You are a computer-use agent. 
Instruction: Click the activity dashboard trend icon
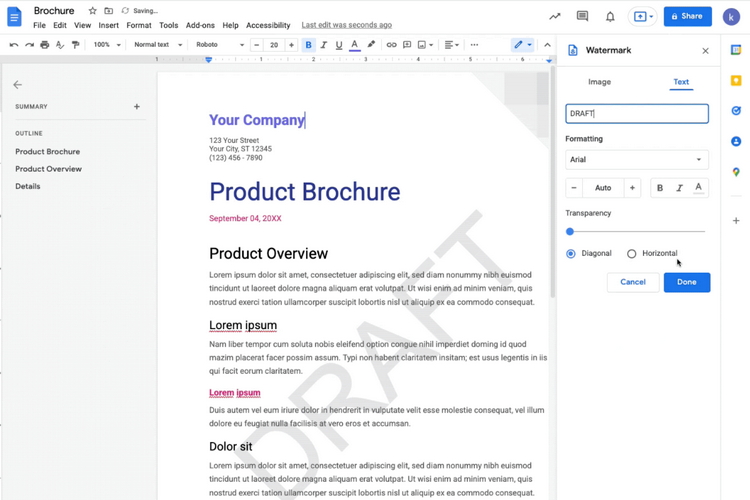click(x=554, y=16)
